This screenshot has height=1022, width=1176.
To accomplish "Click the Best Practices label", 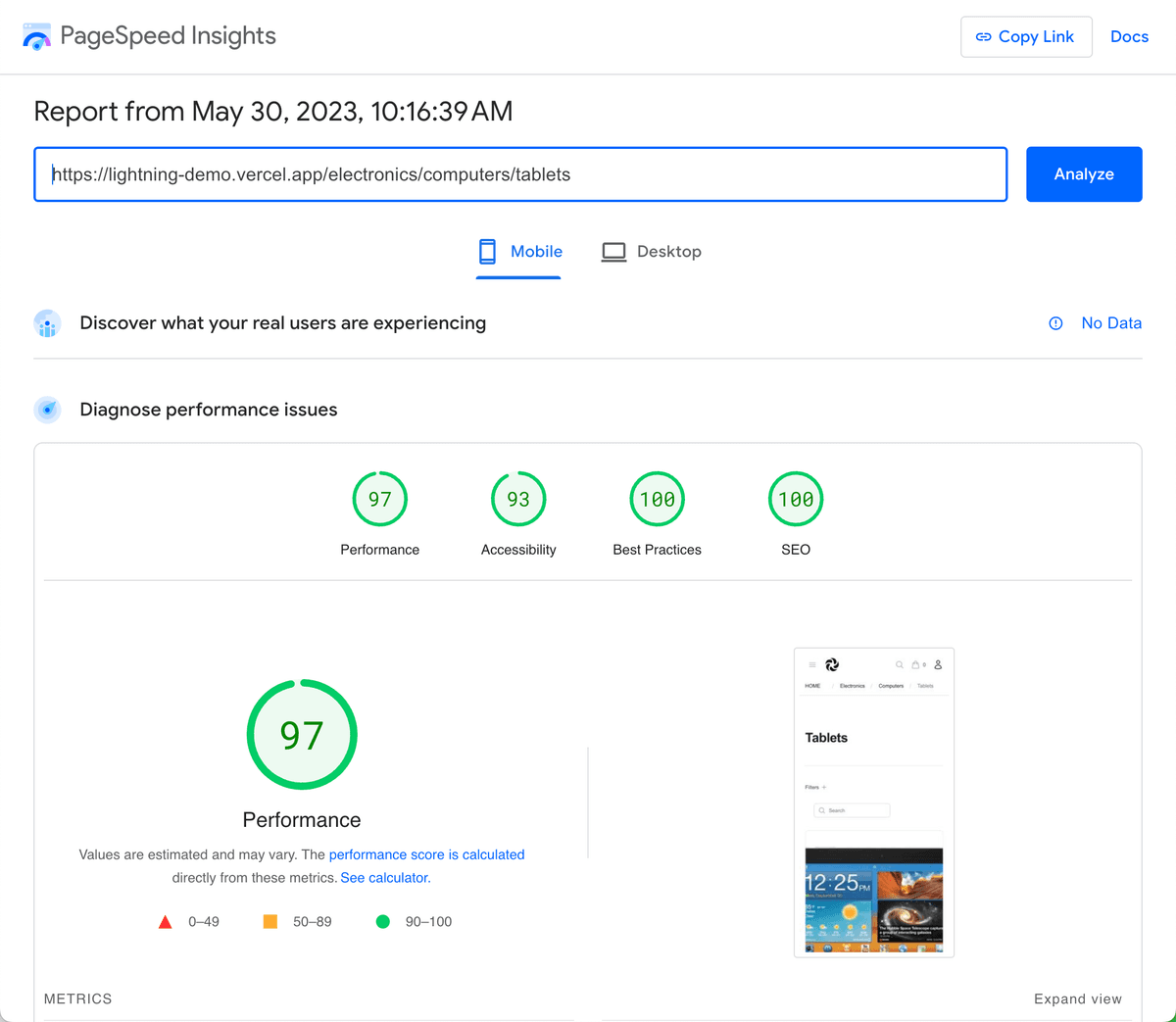I will 657,550.
